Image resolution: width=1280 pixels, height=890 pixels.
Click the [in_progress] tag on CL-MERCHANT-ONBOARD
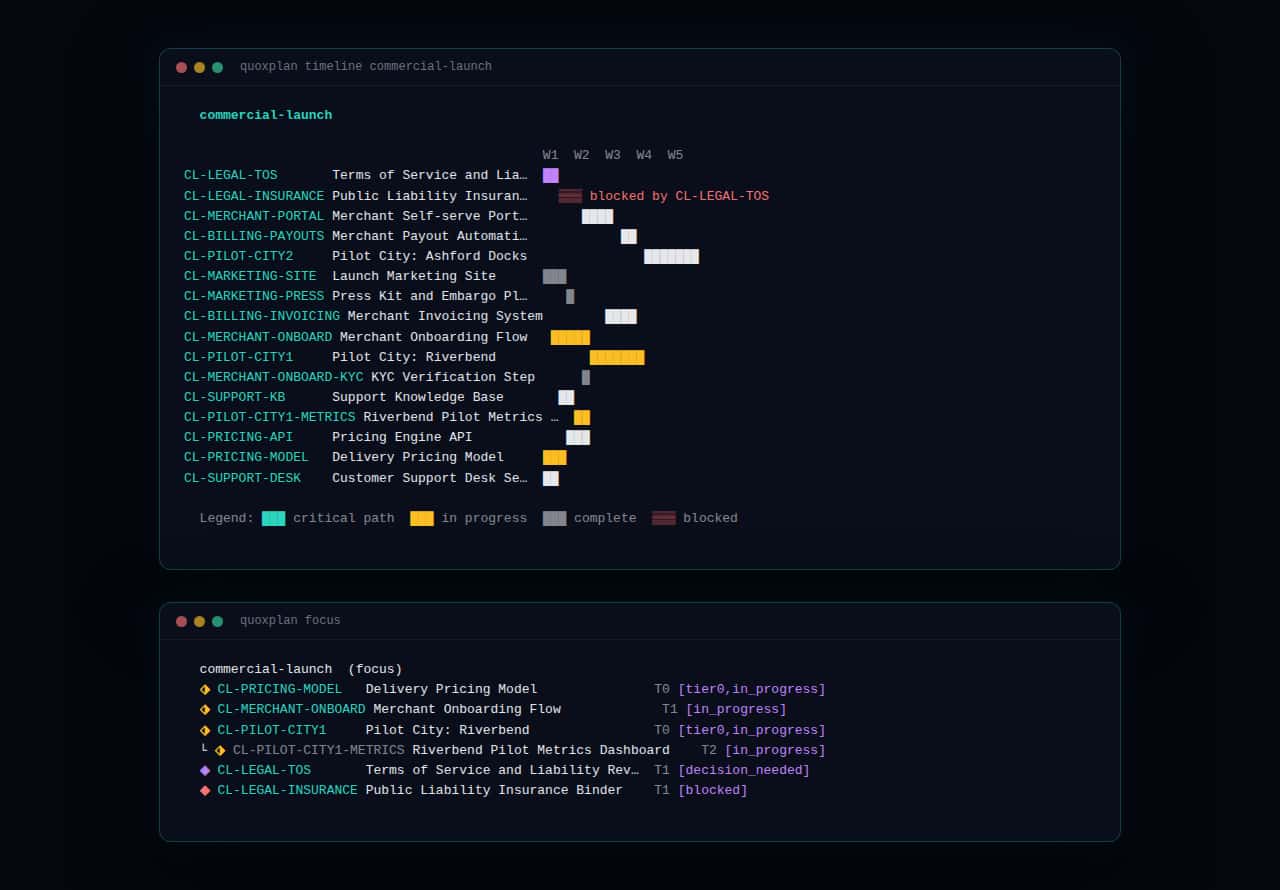736,709
